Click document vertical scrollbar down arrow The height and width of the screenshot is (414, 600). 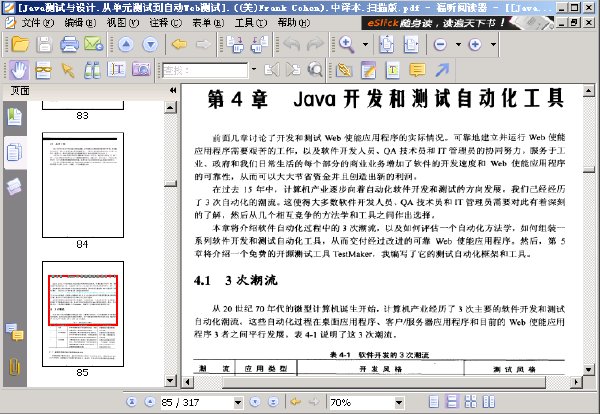coord(589,369)
